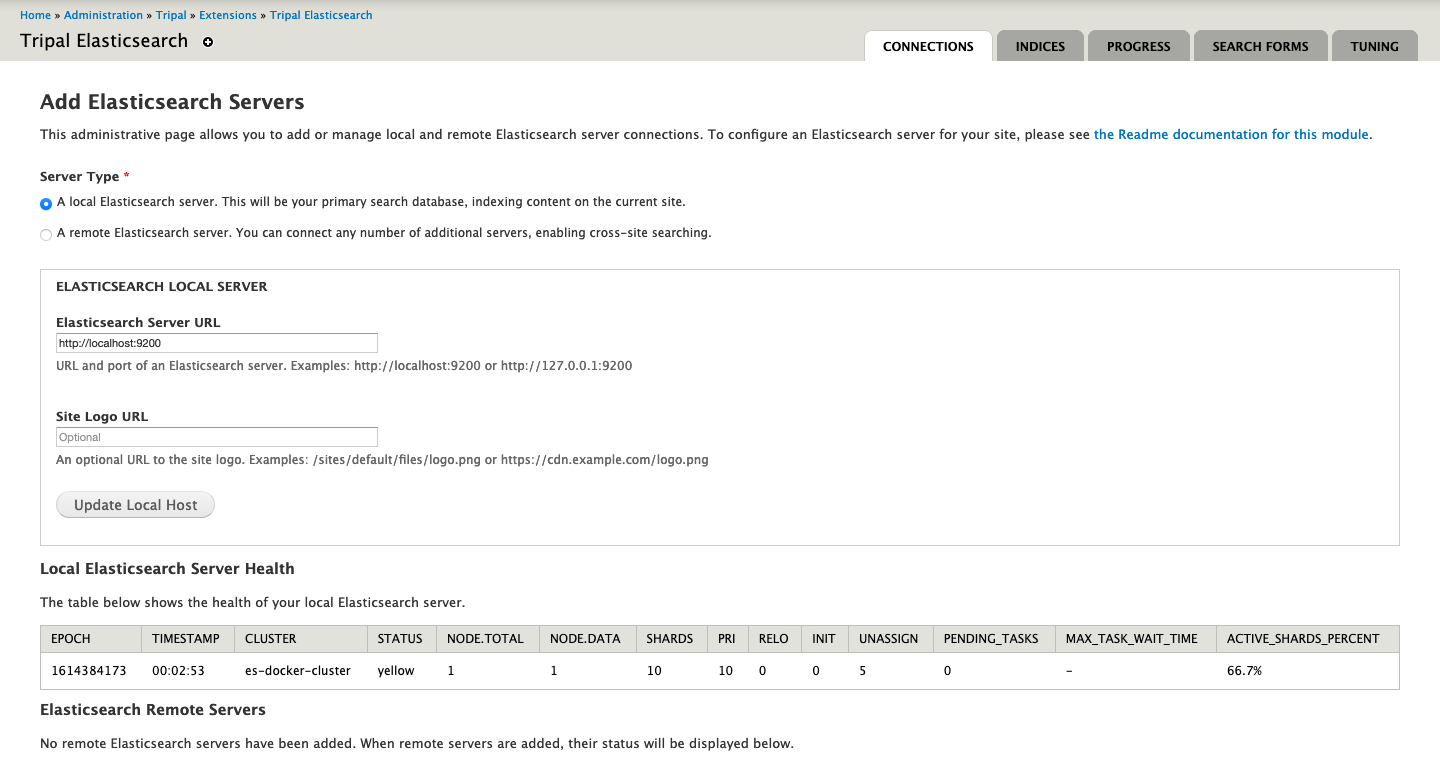Click the Tripal Elasticsearch breadcrumb link
The width and height of the screenshot is (1440, 771).
[321, 15]
